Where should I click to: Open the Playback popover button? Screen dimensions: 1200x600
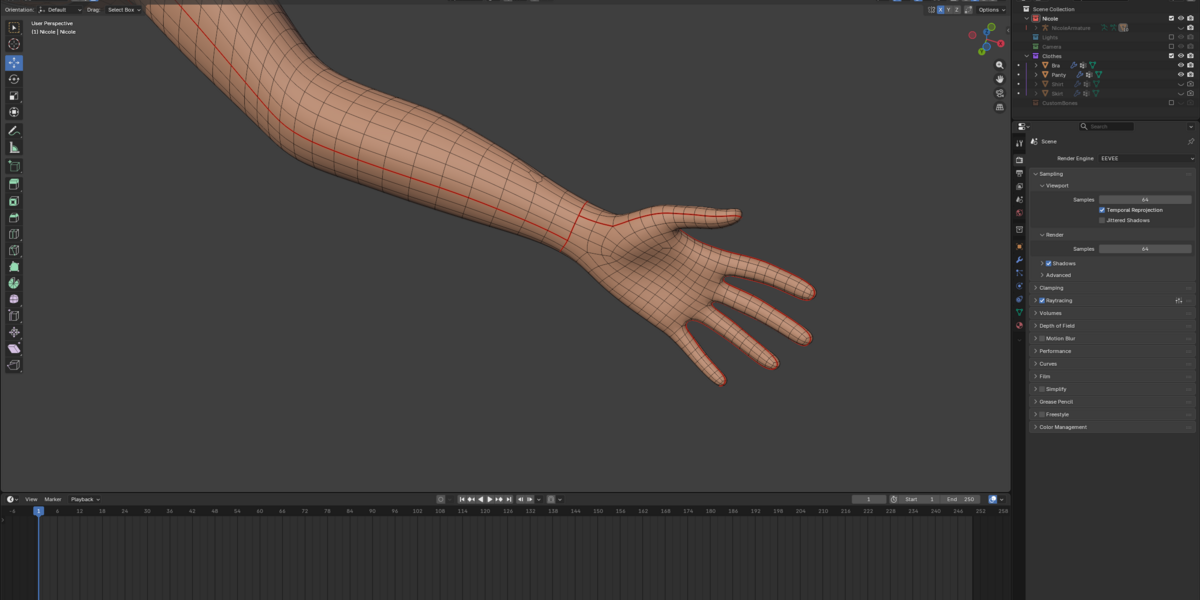click(x=85, y=499)
